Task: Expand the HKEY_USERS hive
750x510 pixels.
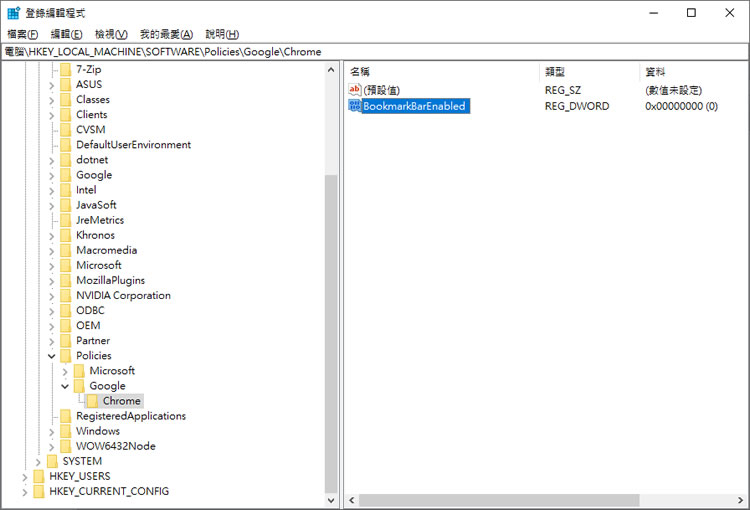Action: [25, 477]
